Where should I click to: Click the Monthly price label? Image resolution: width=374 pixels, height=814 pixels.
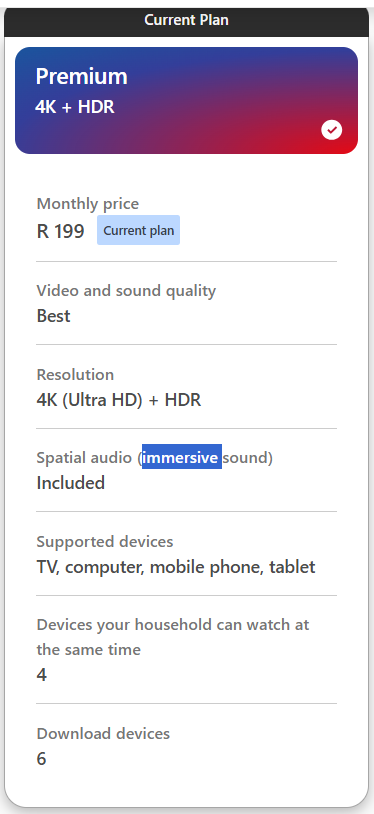88,204
